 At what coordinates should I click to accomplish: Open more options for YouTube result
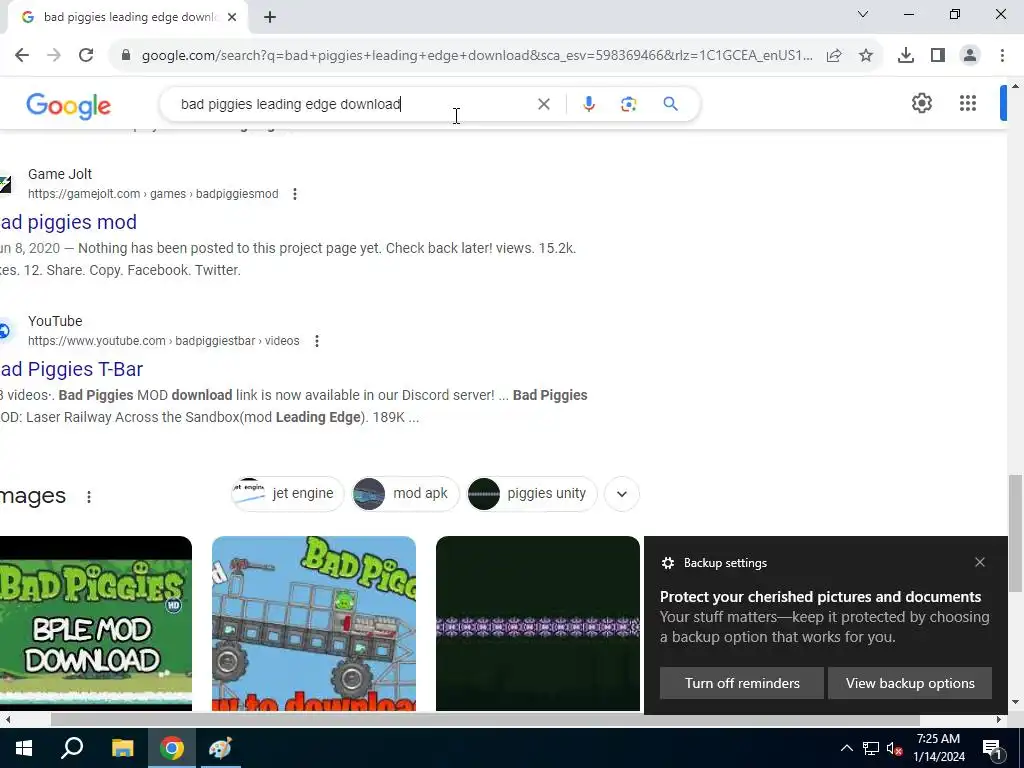click(317, 341)
